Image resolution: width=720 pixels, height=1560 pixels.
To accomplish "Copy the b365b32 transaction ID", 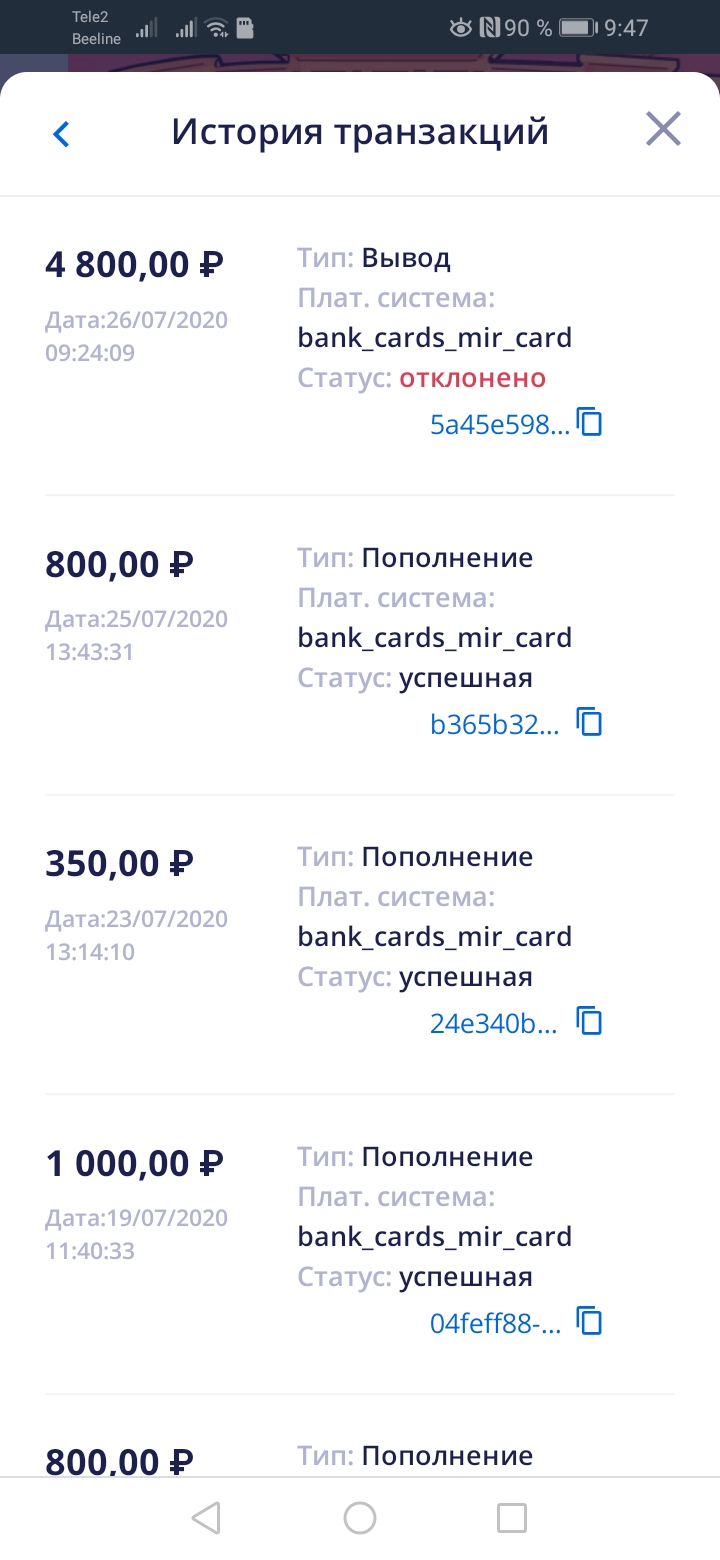I will coord(590,722).
